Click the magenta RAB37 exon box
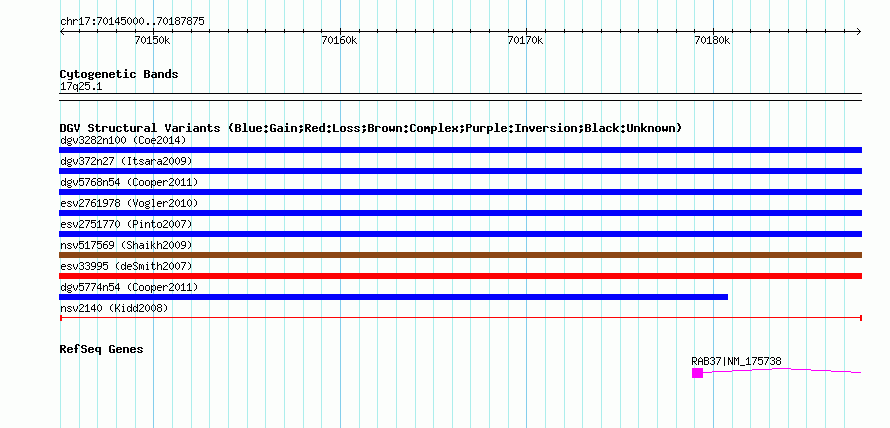Image resolution: width=890 pixels, height=428 pixels. point(698,373)
